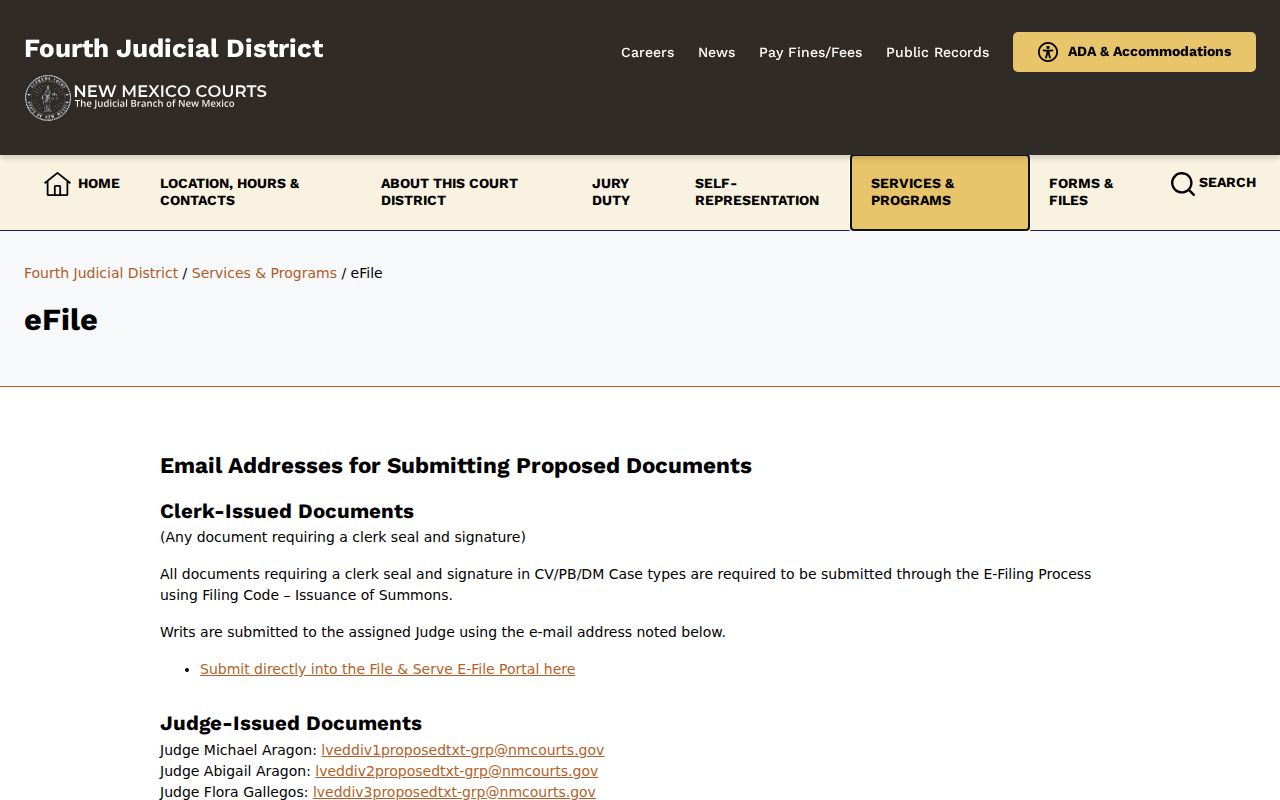Click the eFile page heading
This screenshot has width=1280, height=800.
(x=61, y=320)
